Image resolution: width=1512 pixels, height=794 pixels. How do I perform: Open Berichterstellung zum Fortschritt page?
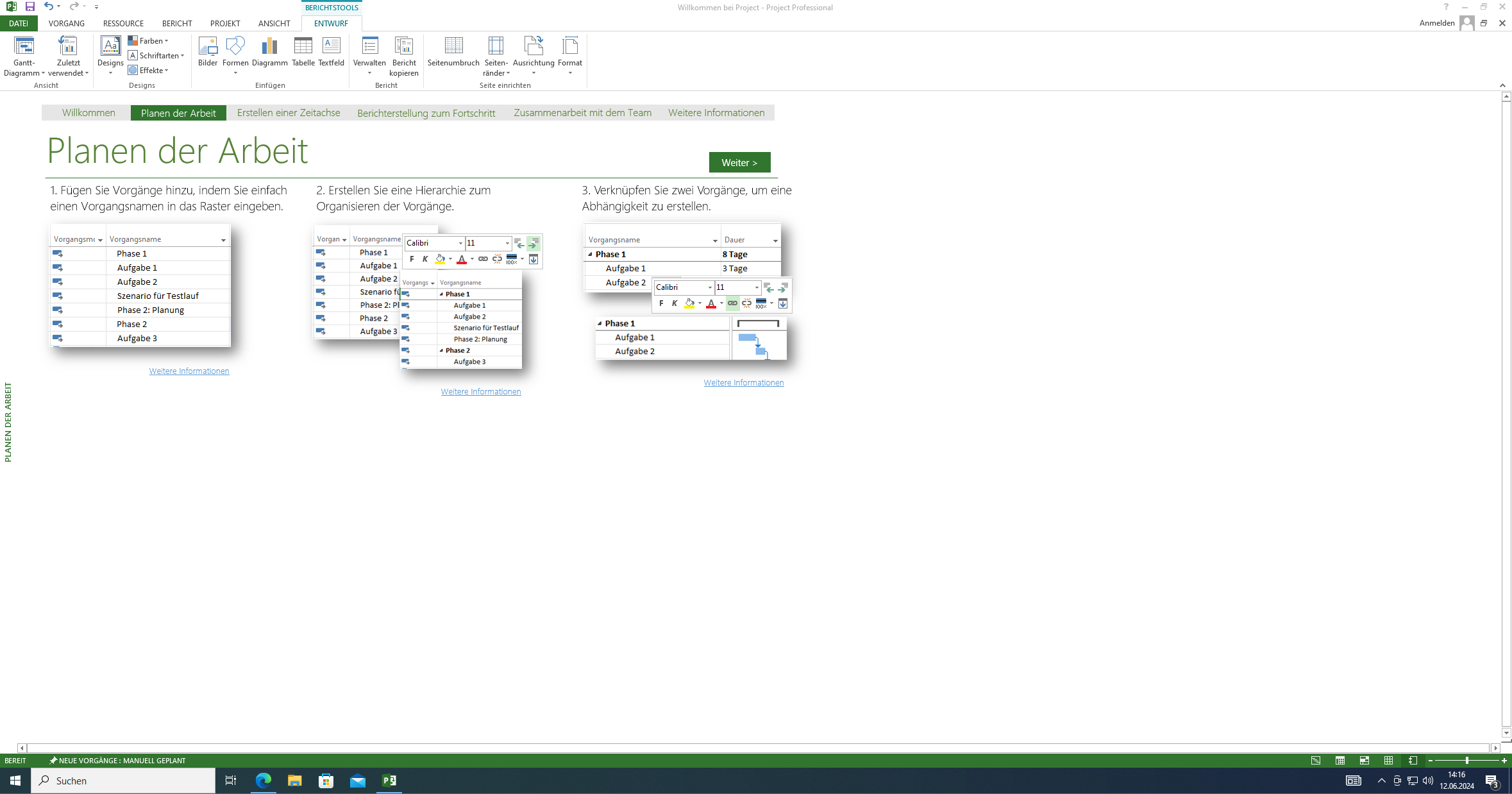coord(426,113)
